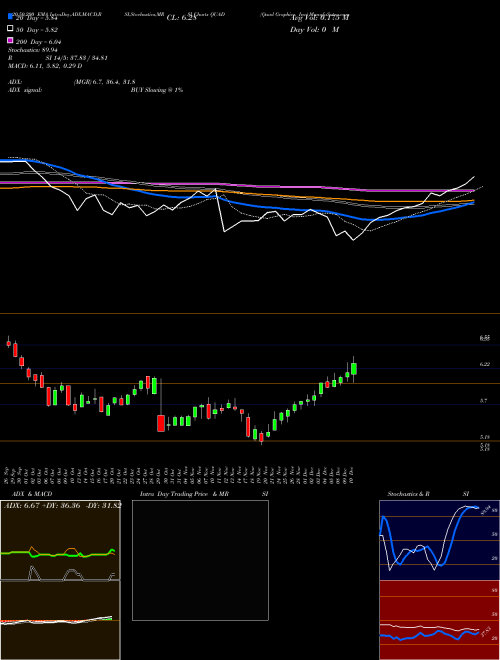Click the 'Day Vol: 0 M' label
Image resolution: width=500 pixels, height=660 pixels.
tap(314, 30)
